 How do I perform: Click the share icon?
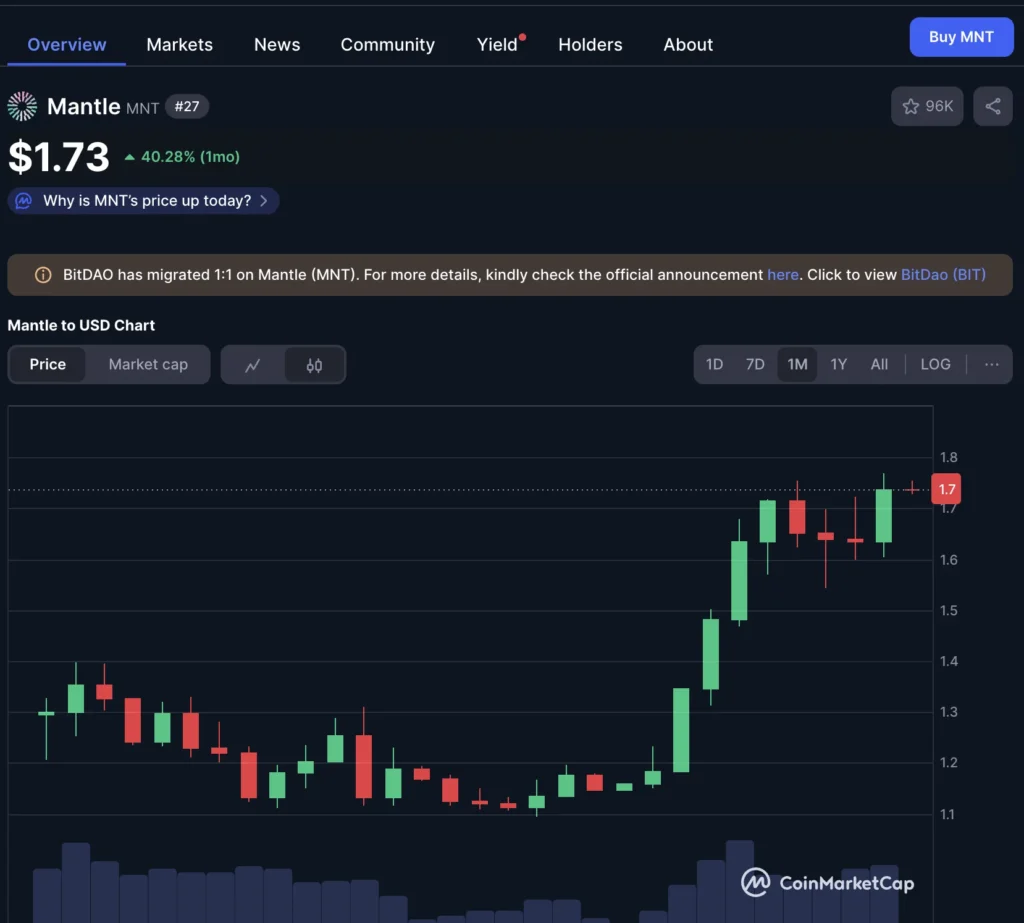[993, 106]
